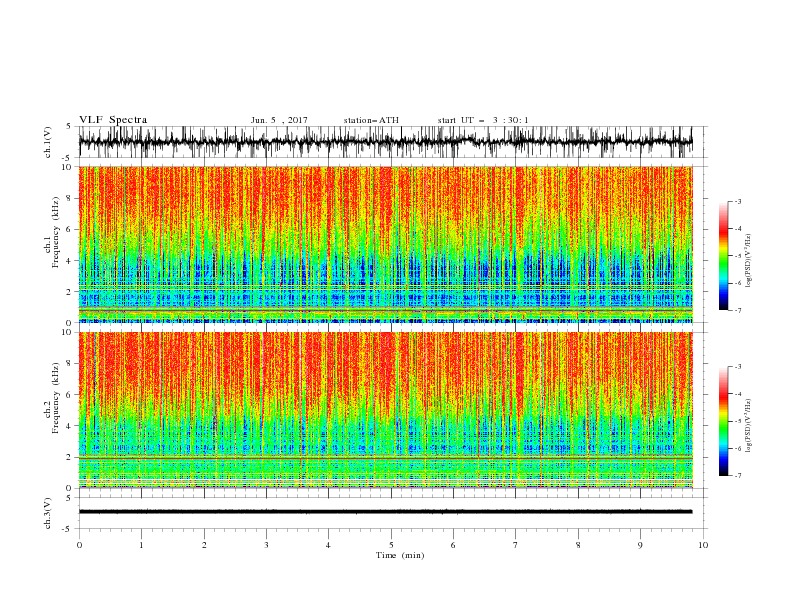Screen dimensions: 792x612
Task: Click the "2" tick on the time axis
Action: pos(204,545)
